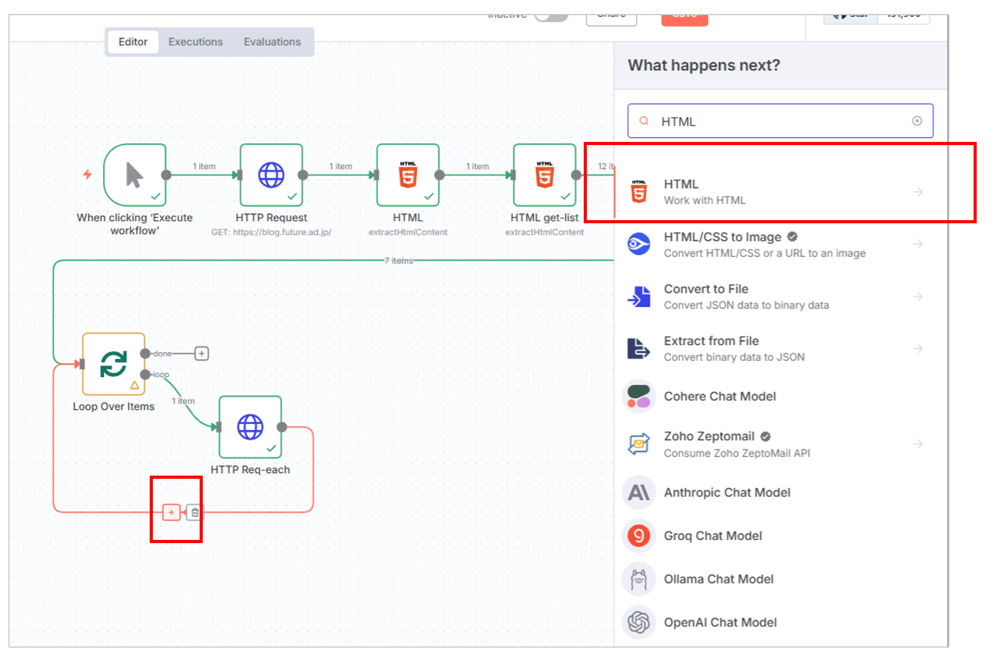Open the HTML extractHtmlContent node
This screenshot has width=1000, height=656.
pyautogui.click(x=408, y=175)
